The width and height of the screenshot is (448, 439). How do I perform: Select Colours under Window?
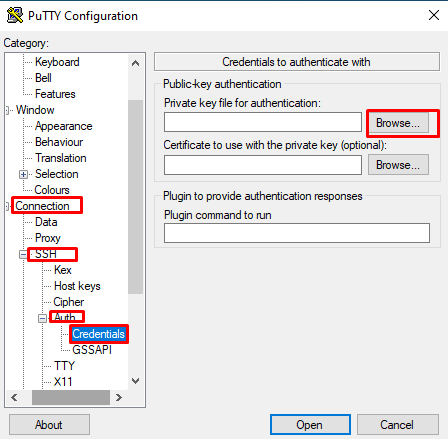point(52,190)
